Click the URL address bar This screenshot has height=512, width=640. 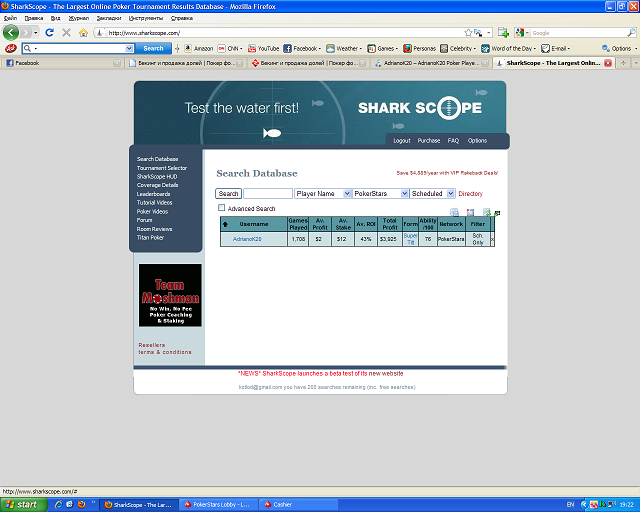coord(286,33)
